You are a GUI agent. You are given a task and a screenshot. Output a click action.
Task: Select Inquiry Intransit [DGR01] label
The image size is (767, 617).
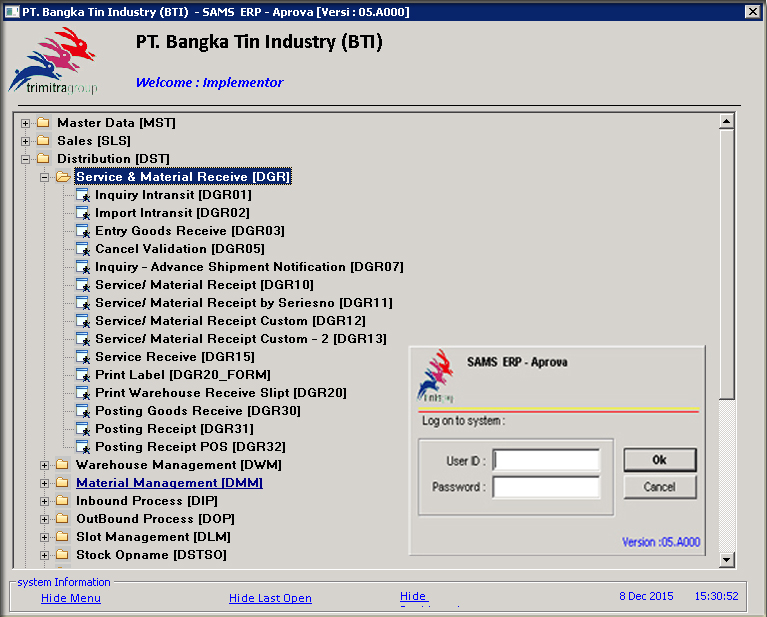(x=173, y=195)
